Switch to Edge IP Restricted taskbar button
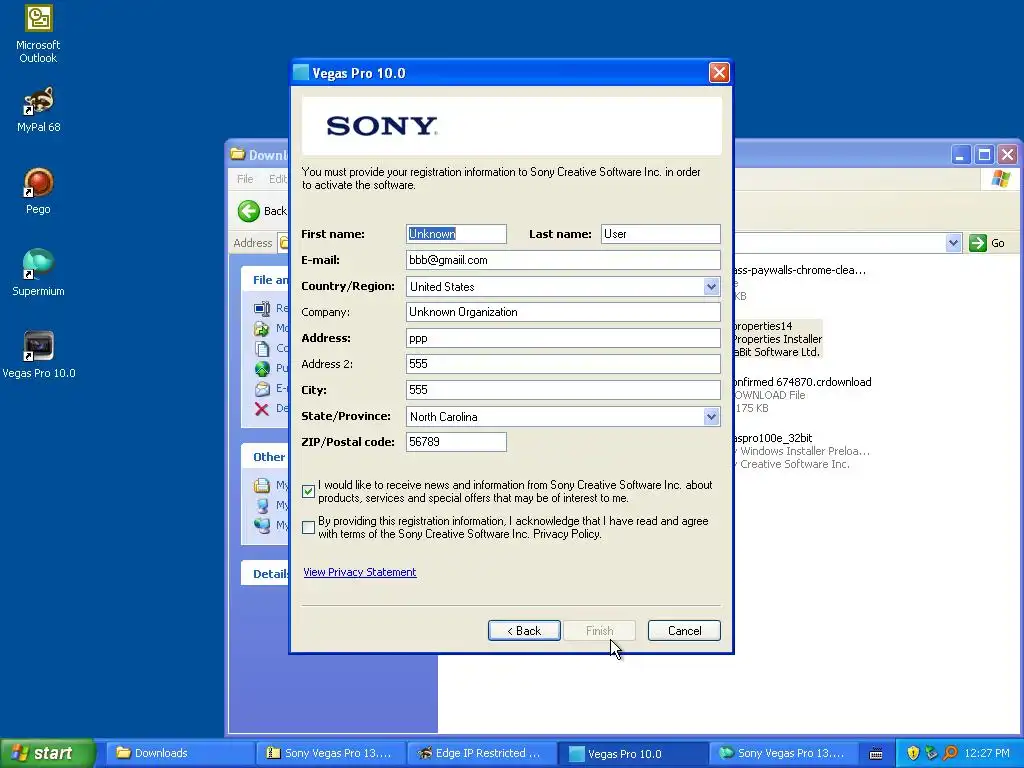This screenshot has width=1024, height=768. pos(481,753)
